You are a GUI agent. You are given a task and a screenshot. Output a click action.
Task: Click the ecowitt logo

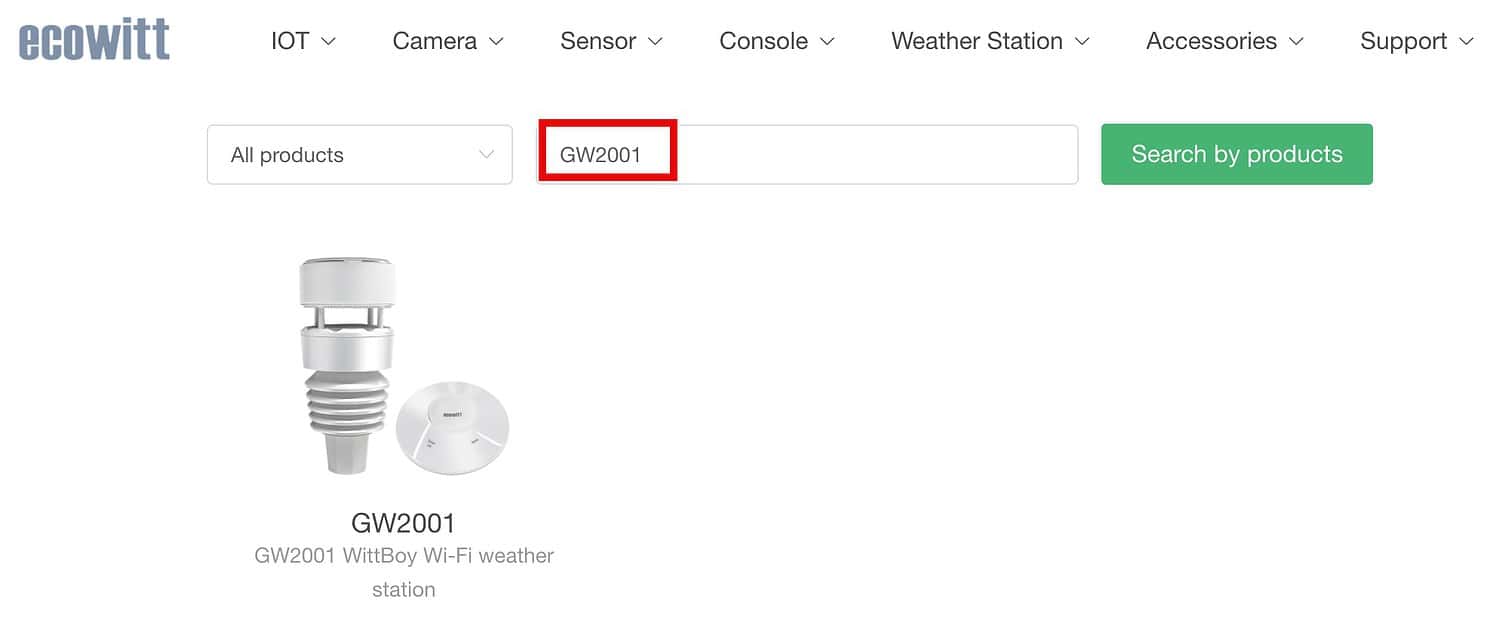click(x=93, y=38)
